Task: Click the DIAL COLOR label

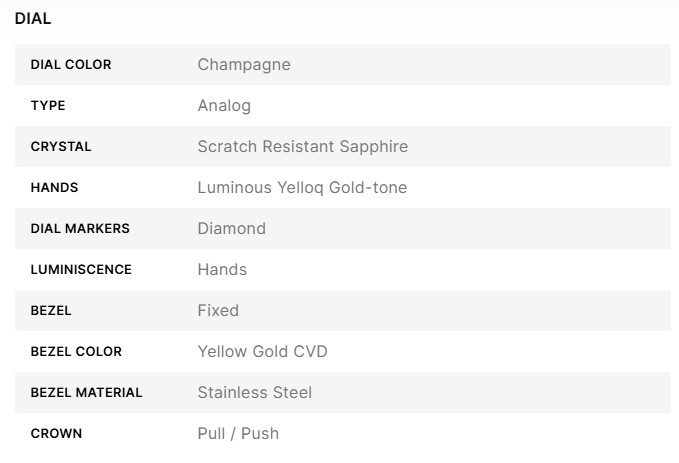Action: pyautogui.click(x=71, y=65)
